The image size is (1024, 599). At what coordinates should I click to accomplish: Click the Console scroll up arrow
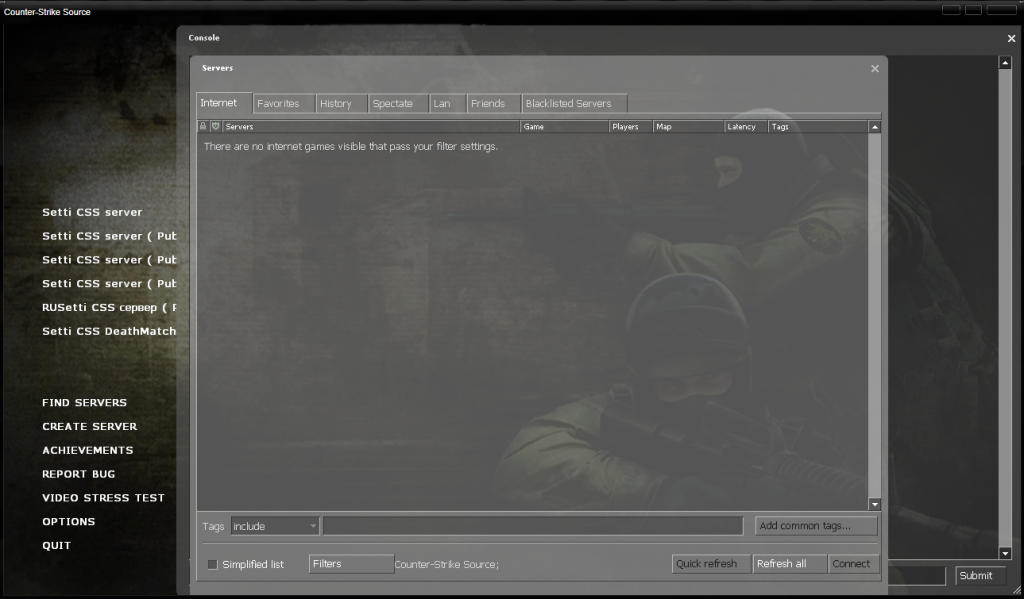click(x=1005, y=63)
